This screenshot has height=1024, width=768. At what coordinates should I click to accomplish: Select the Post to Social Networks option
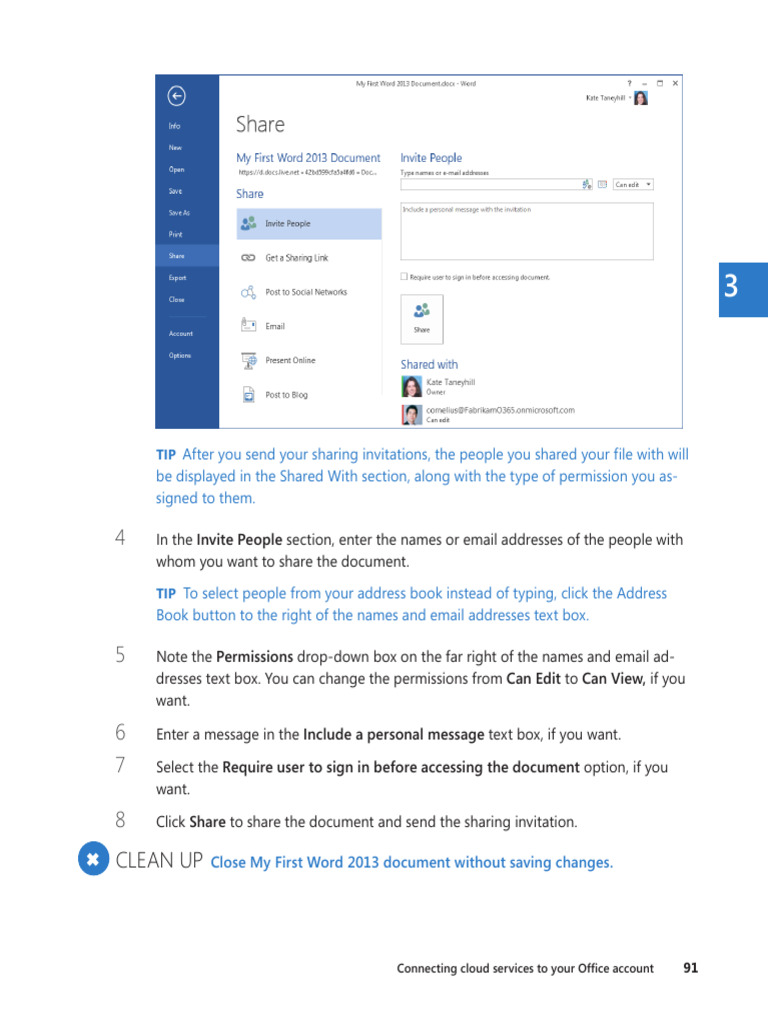click(309, 292)
